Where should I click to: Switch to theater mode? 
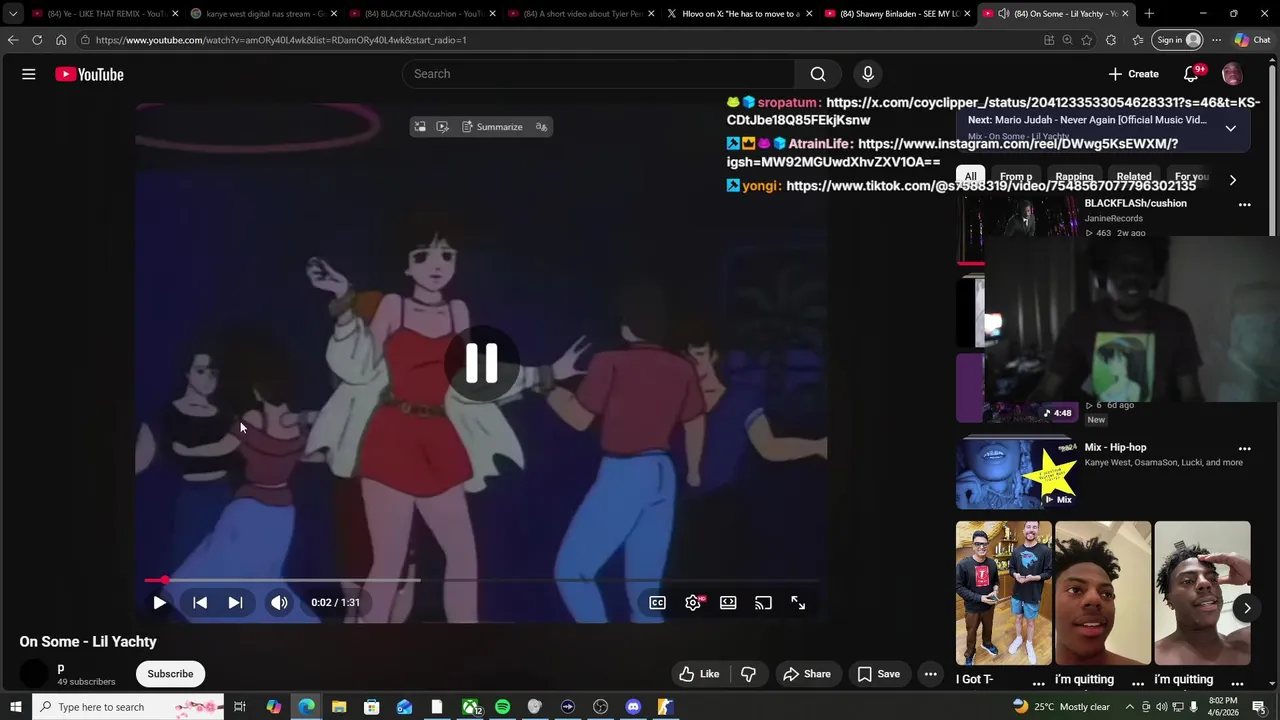point(728,603)
